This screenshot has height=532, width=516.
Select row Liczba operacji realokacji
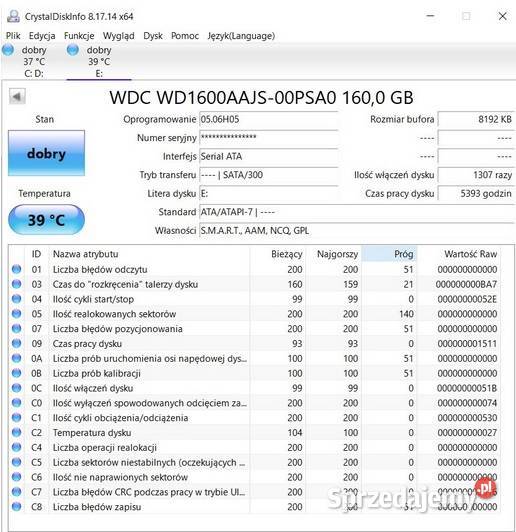254,448
